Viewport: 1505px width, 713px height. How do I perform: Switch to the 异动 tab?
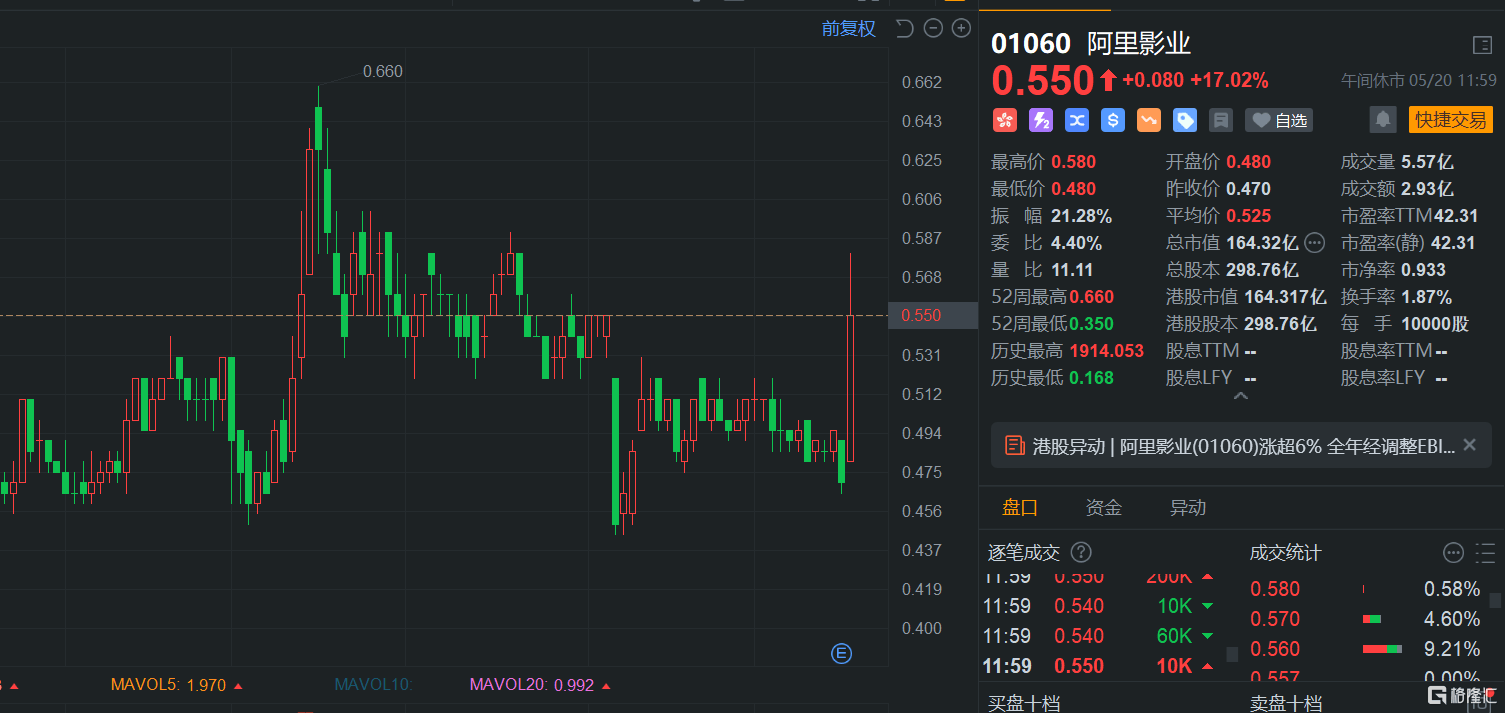[1188, 508]
